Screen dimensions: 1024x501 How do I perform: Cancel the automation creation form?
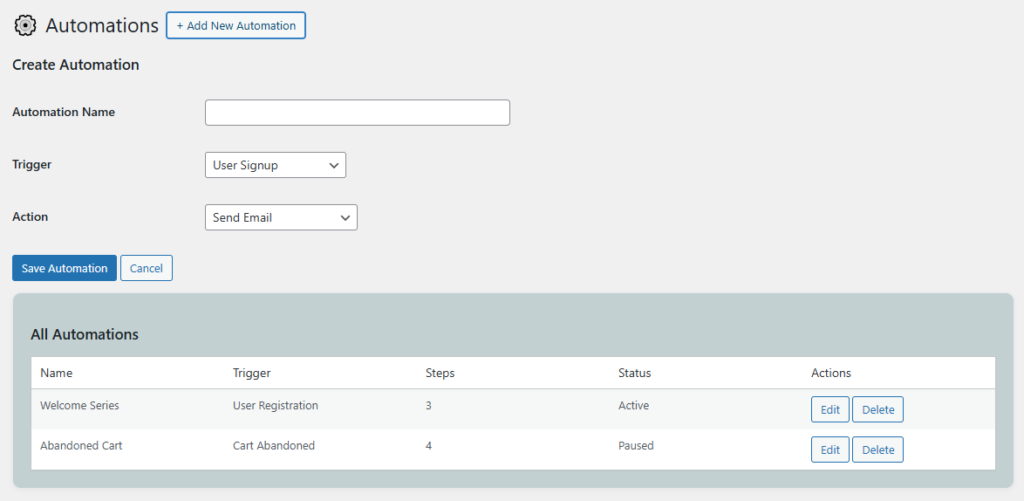(x=146, y=268)
